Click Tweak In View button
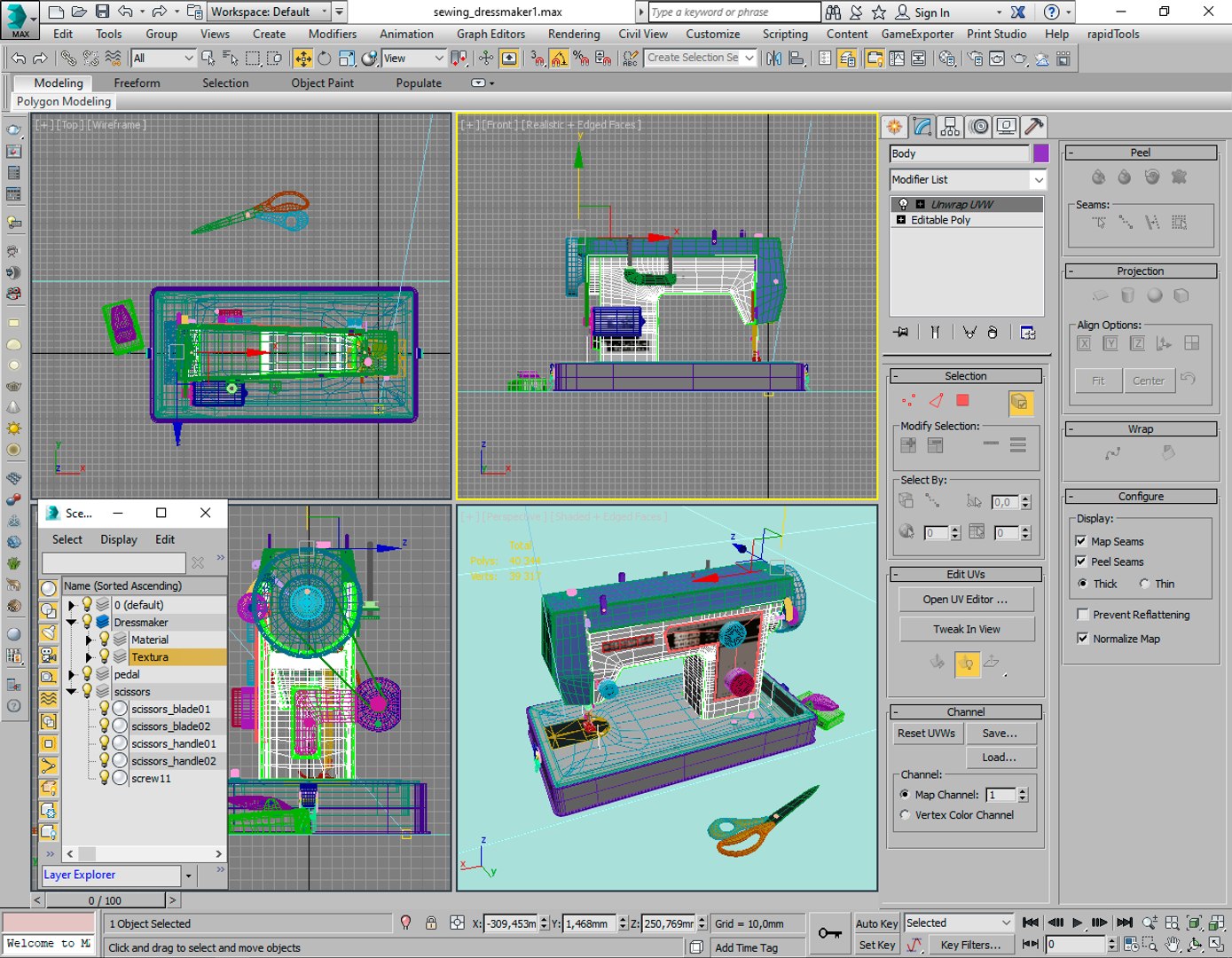The height and width of the screenshot is (958, 1232). [966, 629]
